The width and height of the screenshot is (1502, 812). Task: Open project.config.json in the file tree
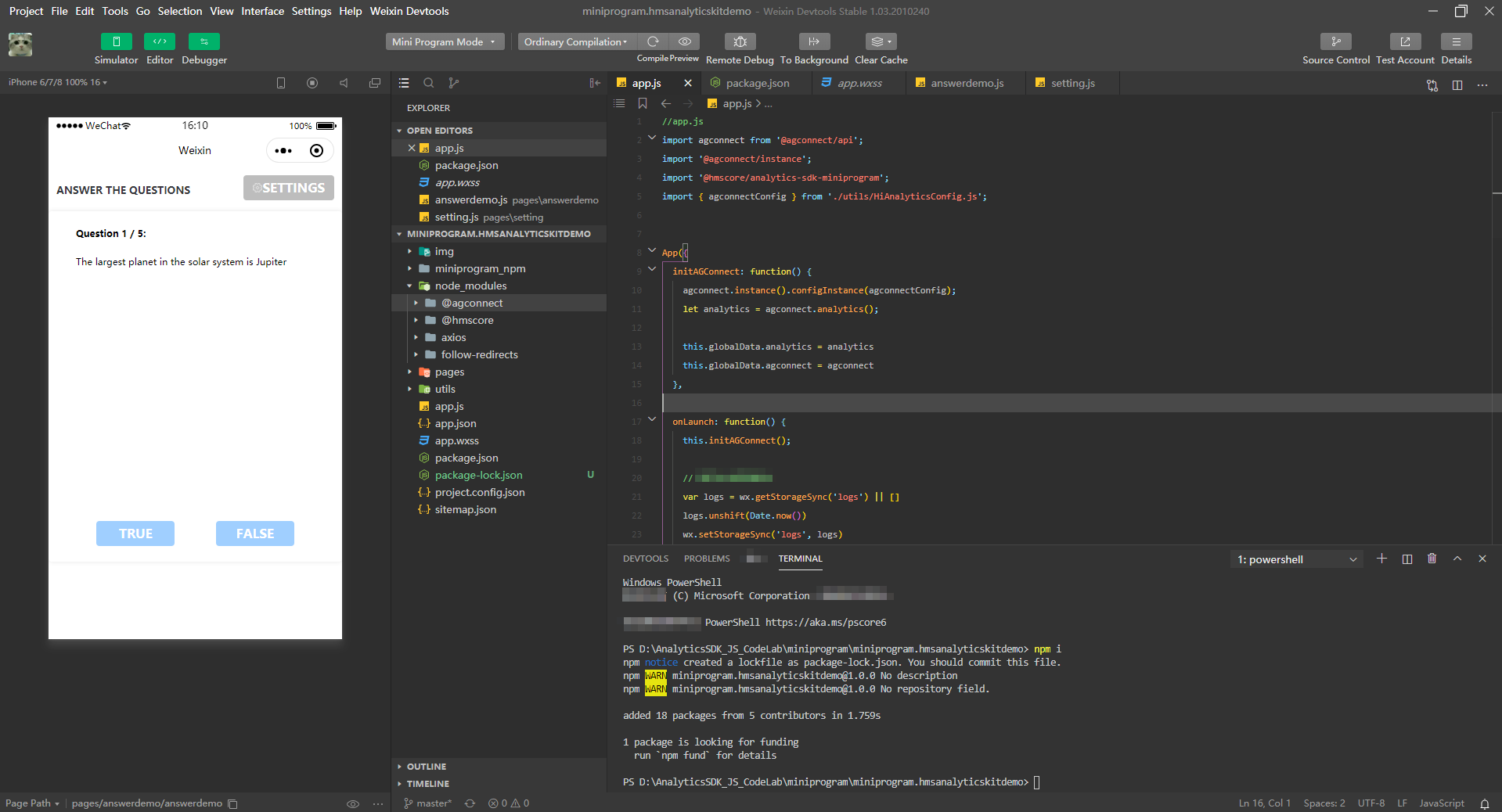479,492
